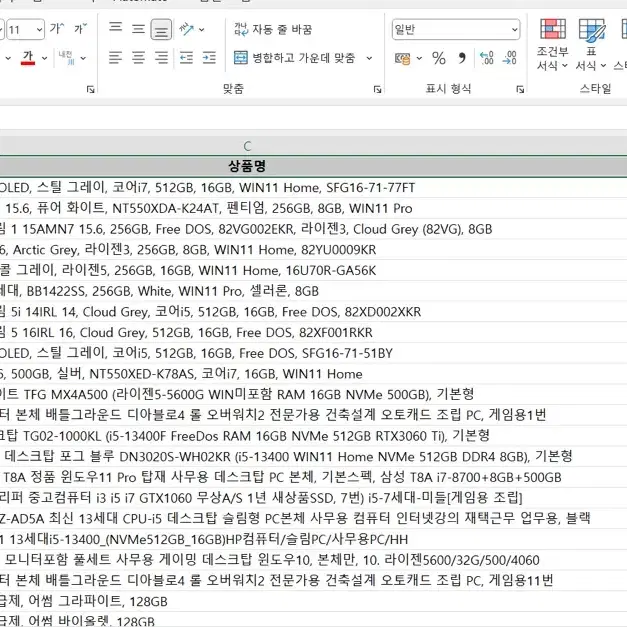Screen dimensions: 627x627
Task: Open 표시 형식 number dialog launcher
Action: (520, 89)
